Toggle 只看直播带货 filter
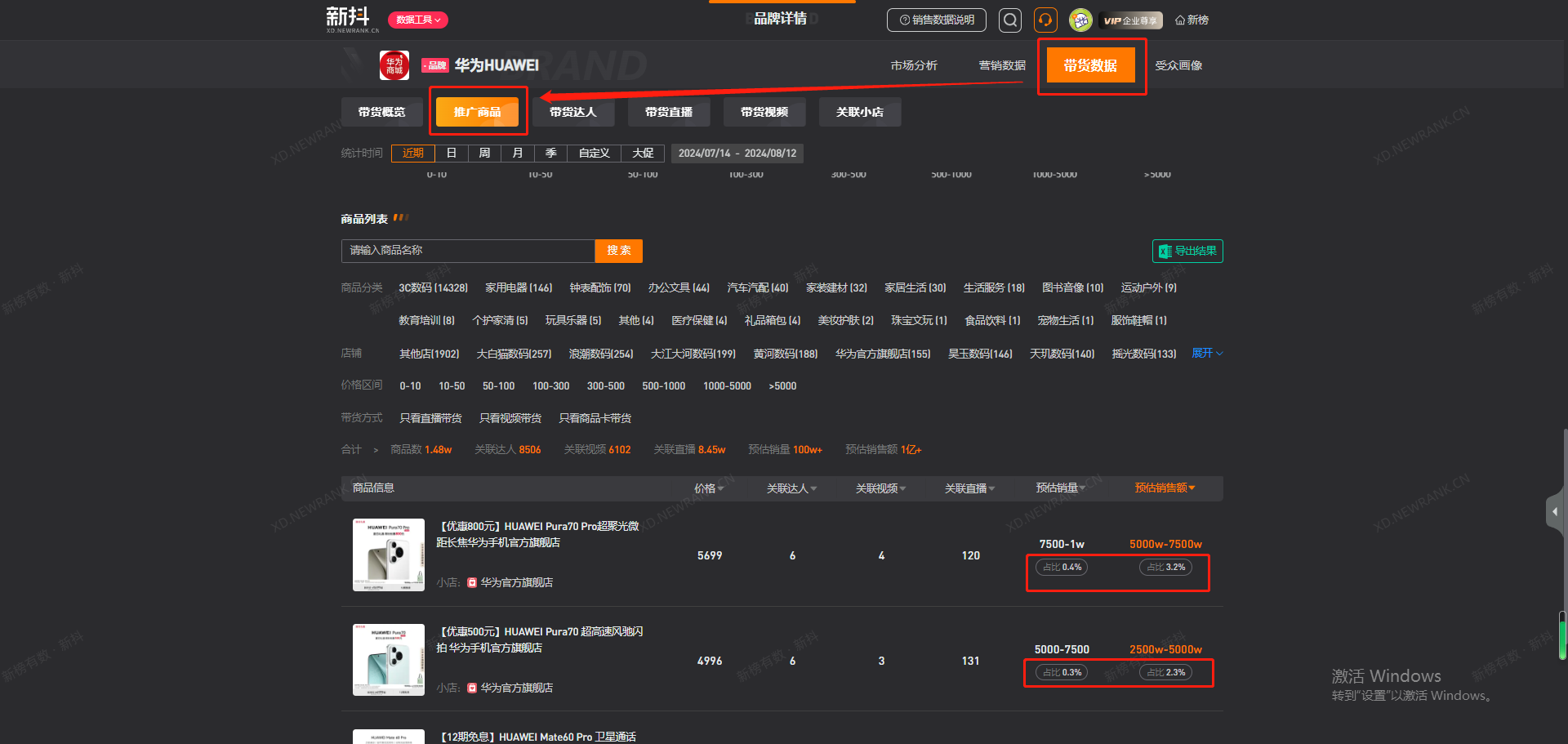The width and height of the screenshot is (1568, 744). click(430, 418)
